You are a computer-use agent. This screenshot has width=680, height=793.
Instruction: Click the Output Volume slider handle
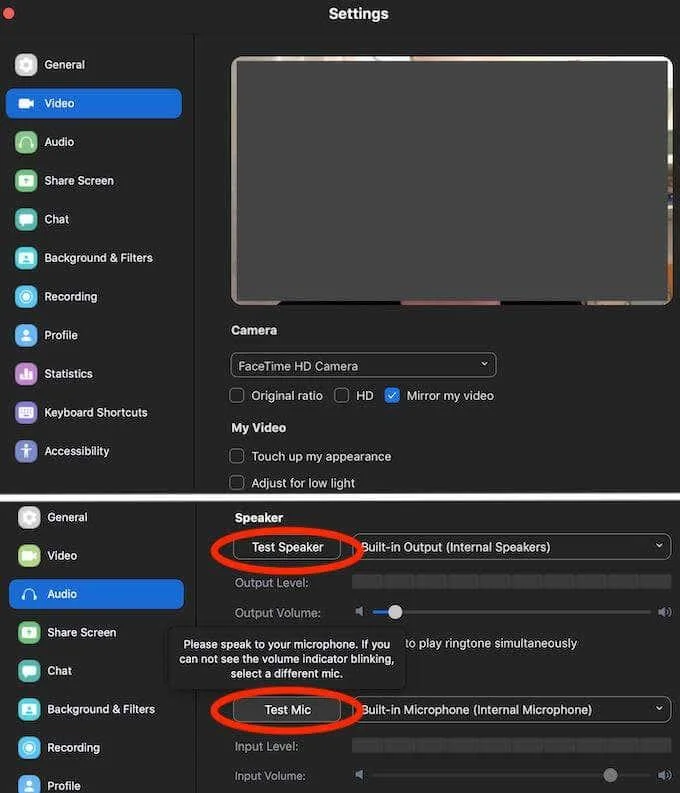pos(395,612)
